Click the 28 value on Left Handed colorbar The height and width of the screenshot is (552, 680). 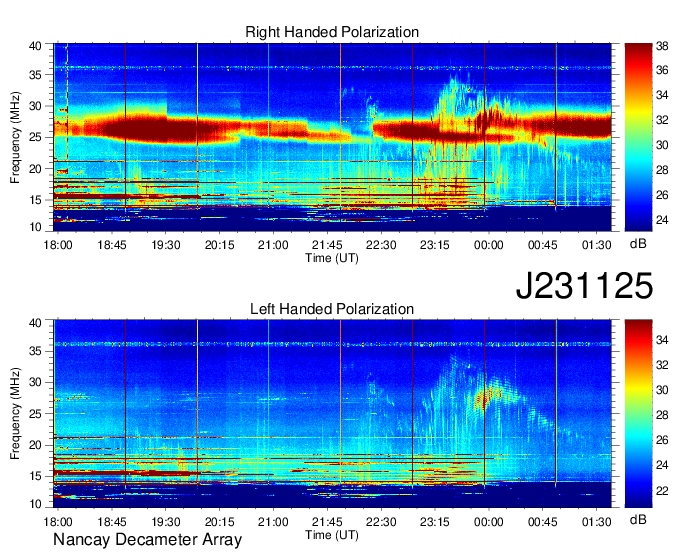pyautogui.click(x=662, y=415)
